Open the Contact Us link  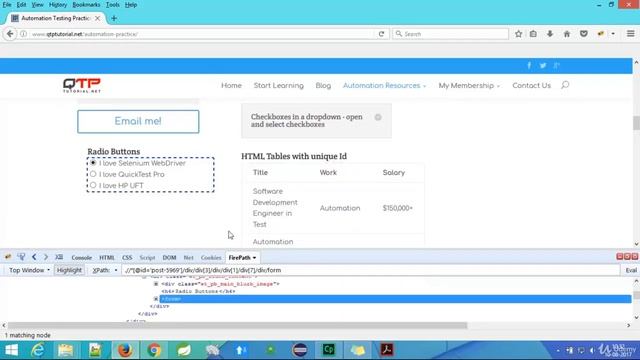tap(531, 85)
